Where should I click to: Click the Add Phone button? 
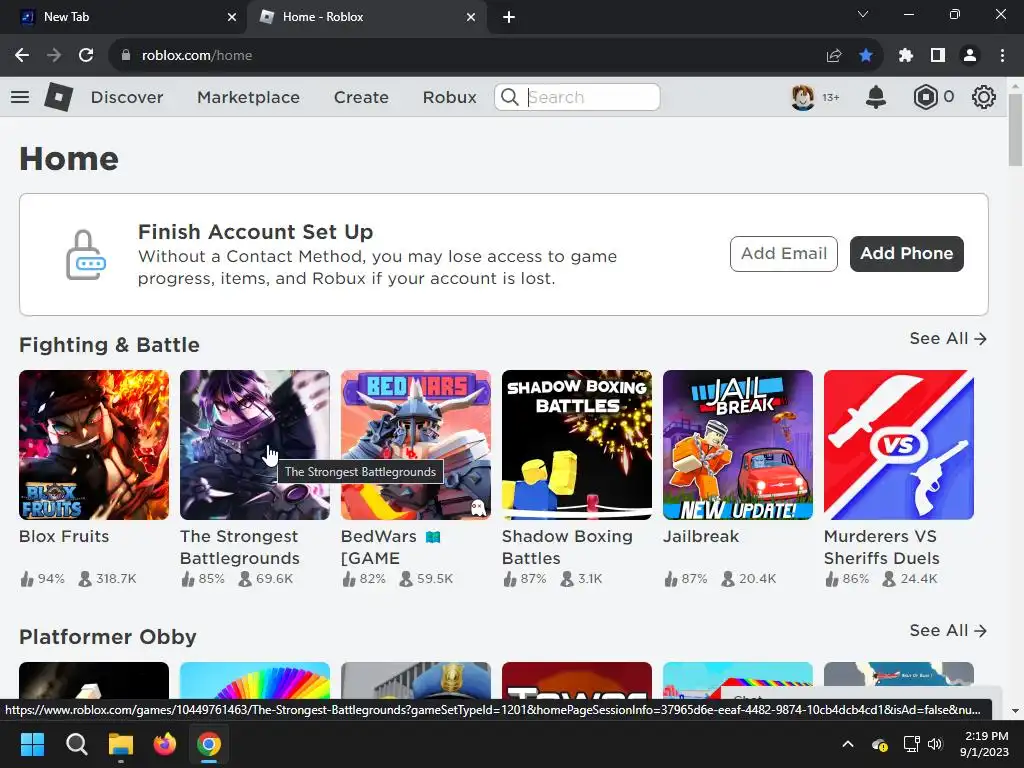906,253
